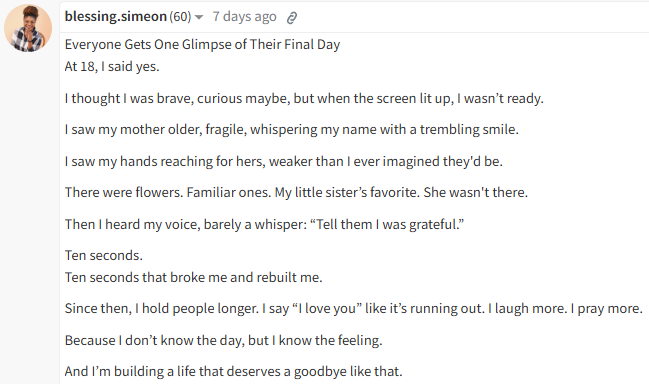The width and height of the screenshot is (649, 384).
Task: Click 'Because I don't know the day' line
Action: pyautogui.click(x=224, y=340)
